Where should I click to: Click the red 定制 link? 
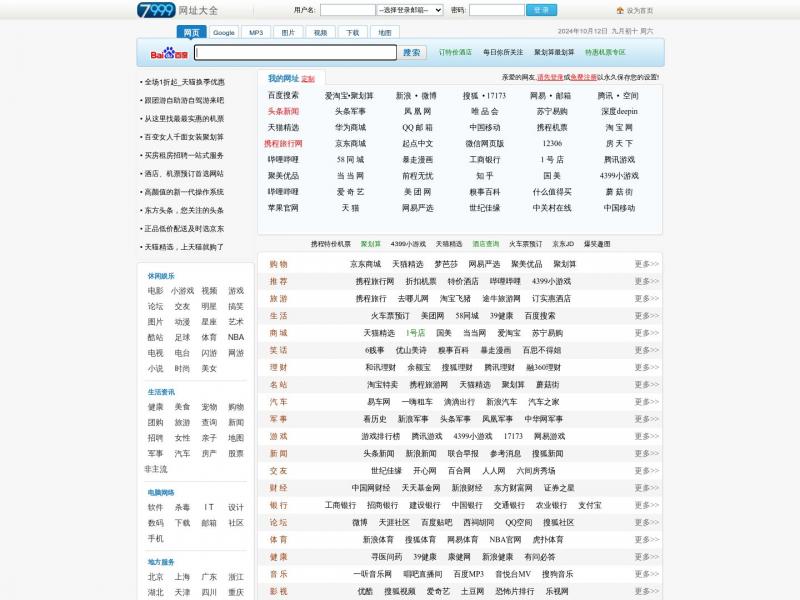click(x=308, y=79)
